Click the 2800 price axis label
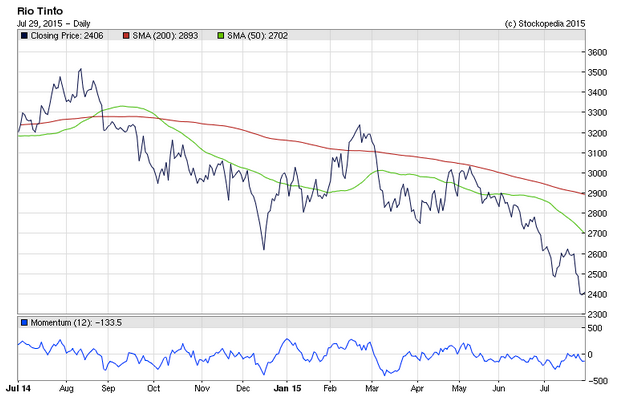 tap(597, 213)
